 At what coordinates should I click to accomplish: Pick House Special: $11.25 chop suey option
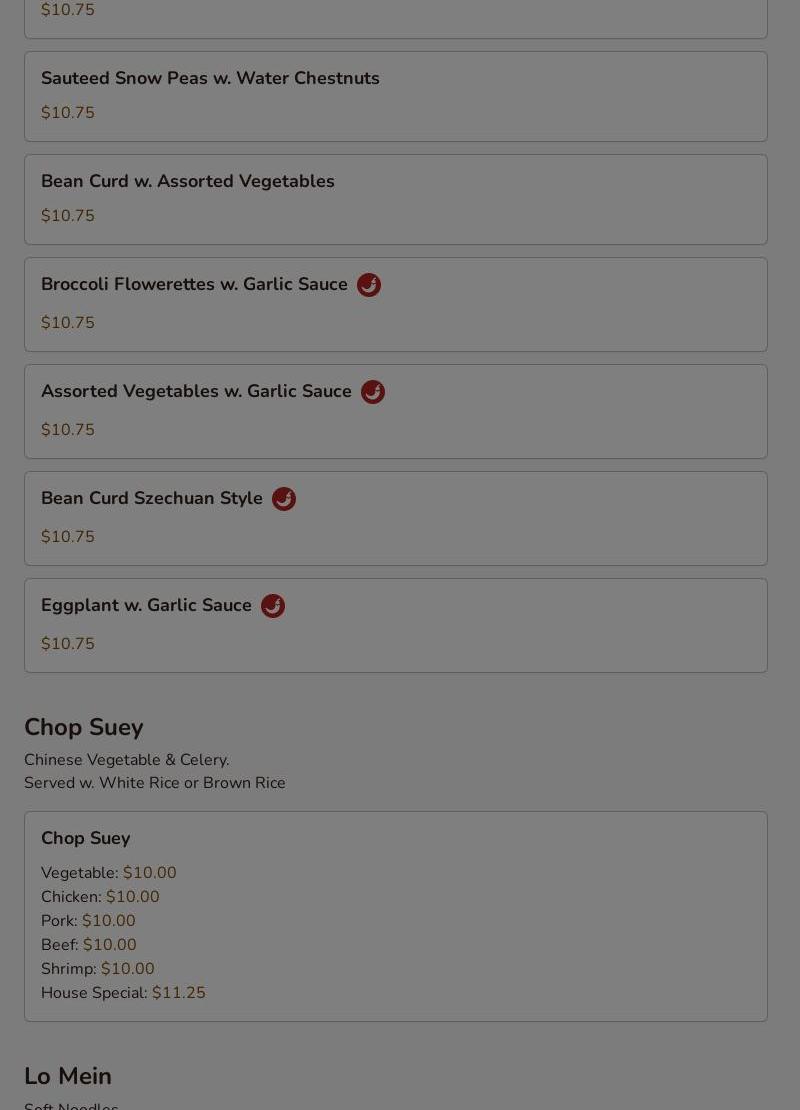point(123,992)
